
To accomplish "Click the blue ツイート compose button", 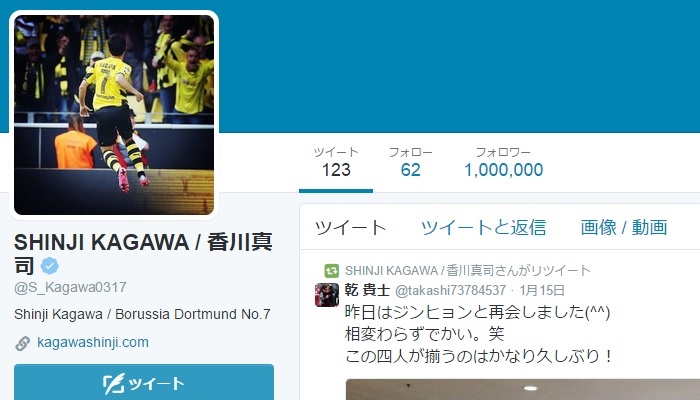I will pyautogui.click(x=144, y=382).
